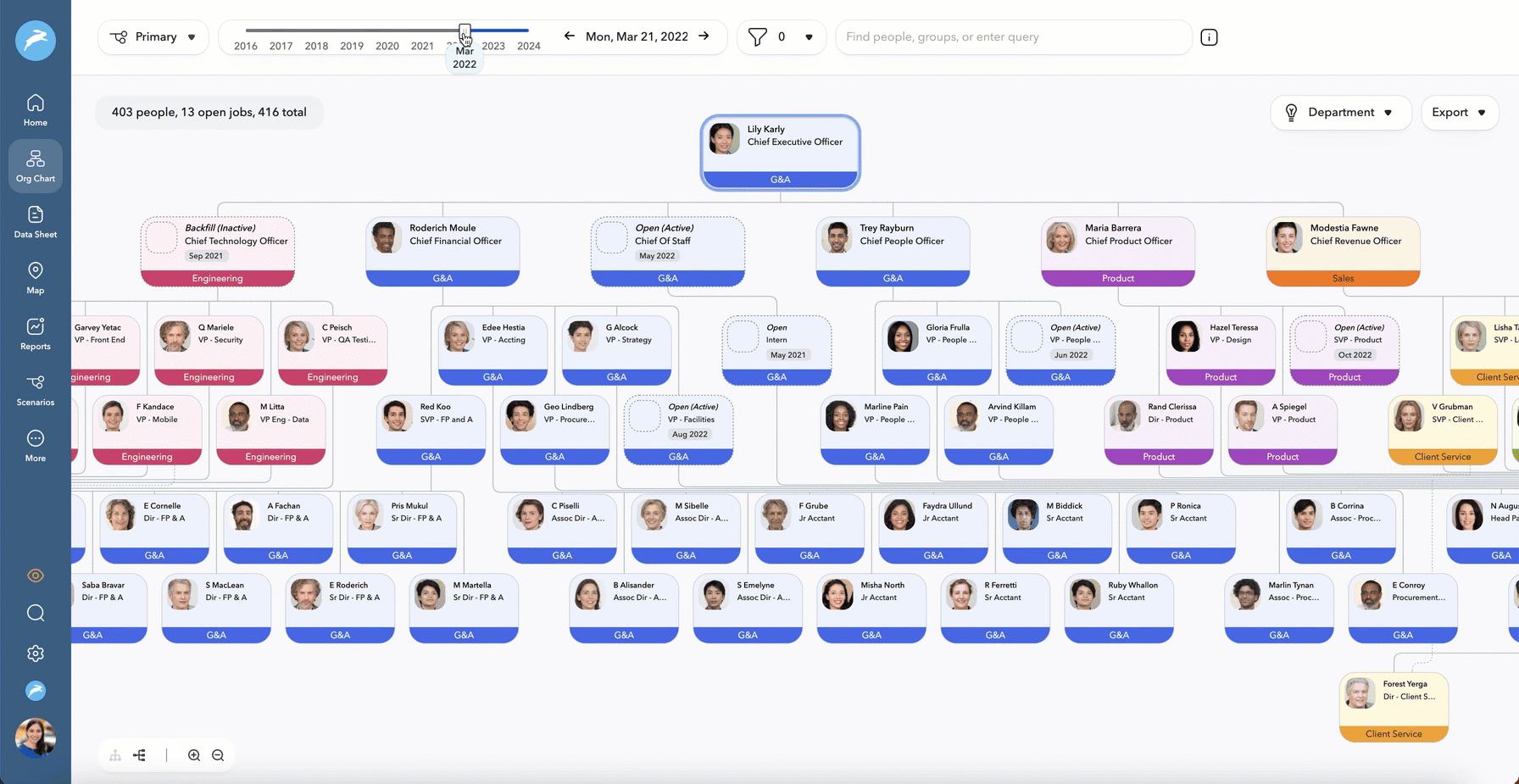
Task: Open the info button near search bar
Action: click(1209, 36)
